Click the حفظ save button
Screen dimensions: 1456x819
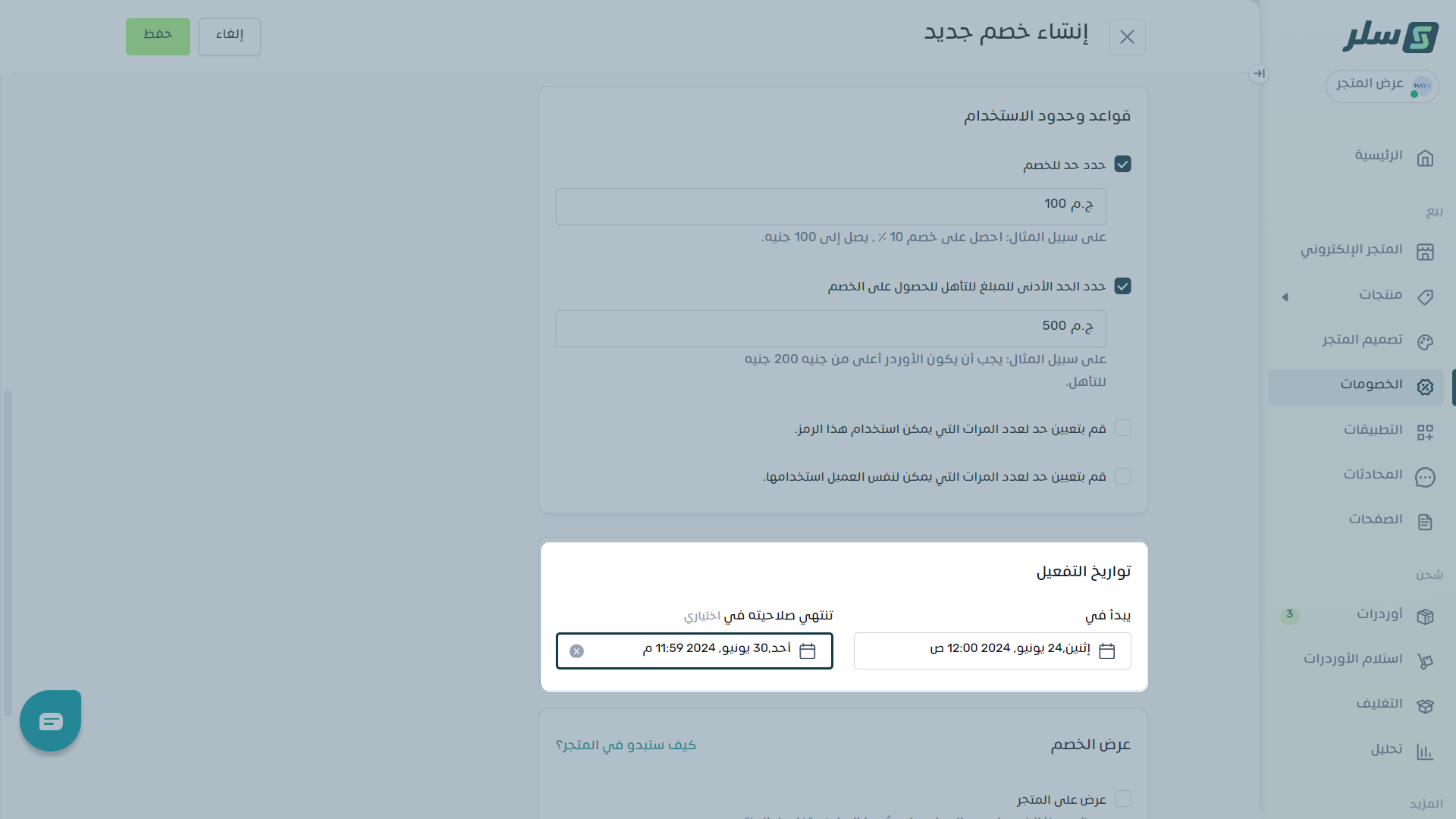click(158, 36)
